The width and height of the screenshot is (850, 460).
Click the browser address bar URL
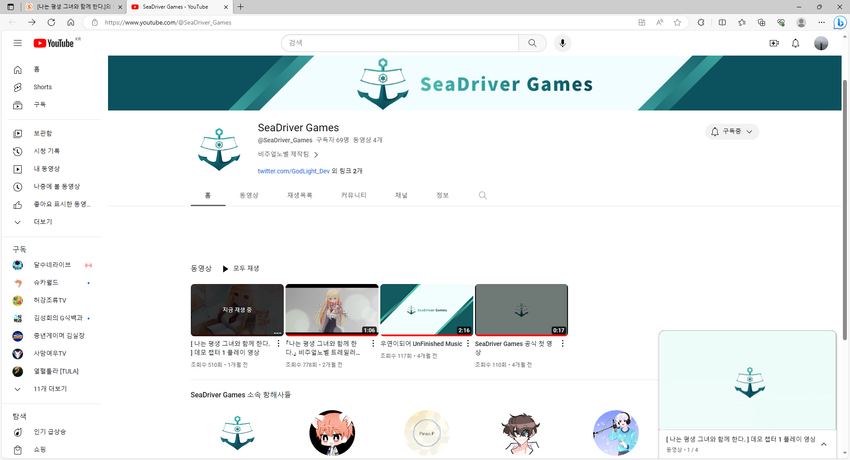coord(168,22)
